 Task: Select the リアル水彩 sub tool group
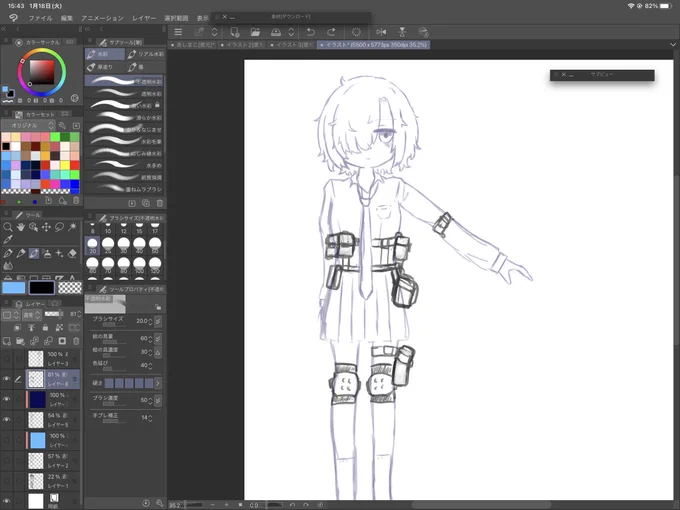pyautogui.click(x=145, y=54)
